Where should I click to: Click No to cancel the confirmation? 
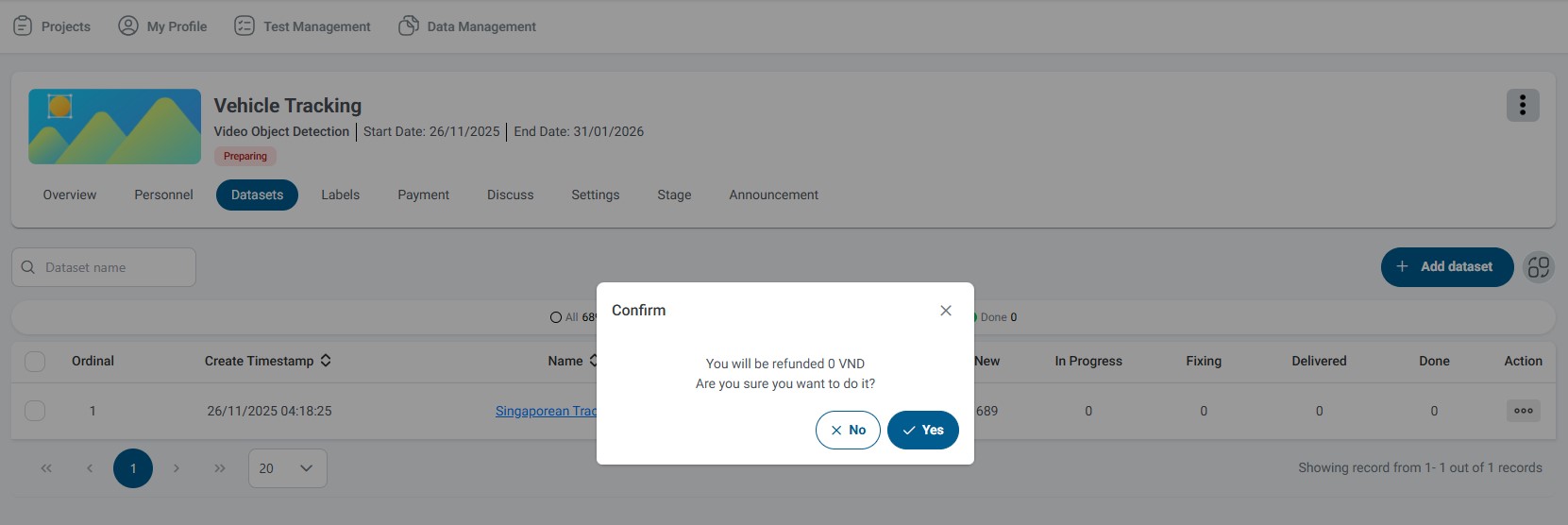848,430
